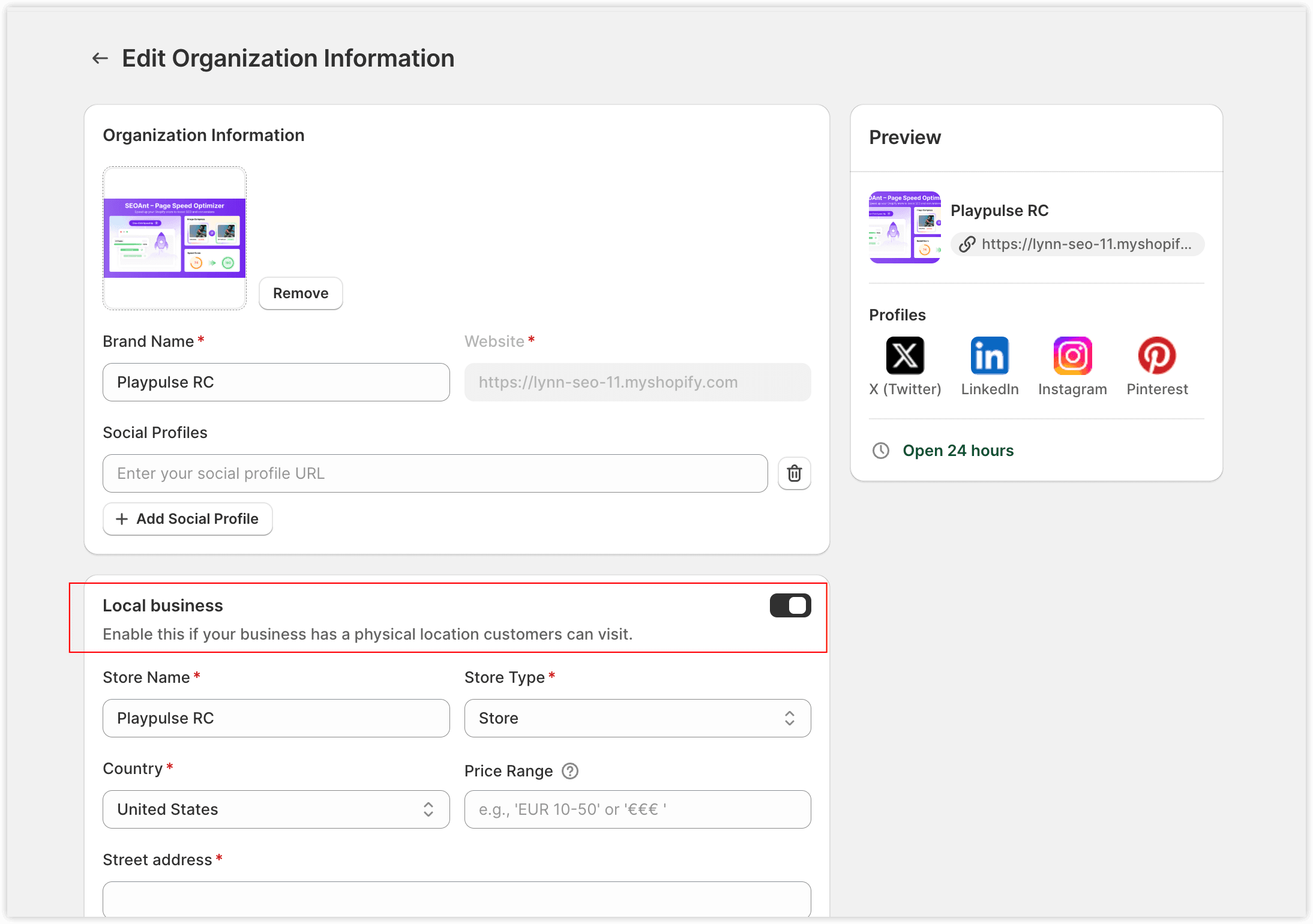Open the X (Twitter) profile icon
Screen dimensions: 1313x924
(905, 355)
